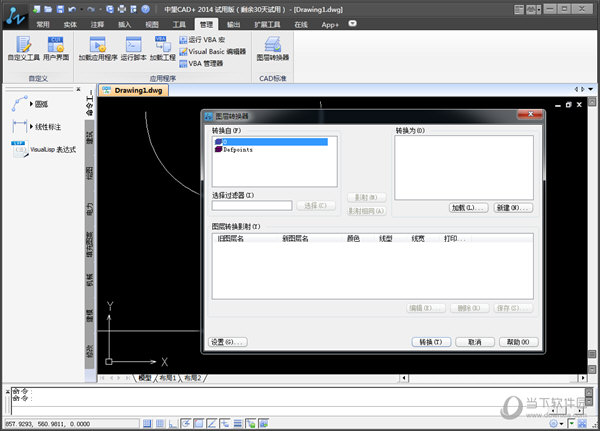Toggle dynamic input in the status bar
Viewport: 600px width, 431px height.
tap(224, 423)
